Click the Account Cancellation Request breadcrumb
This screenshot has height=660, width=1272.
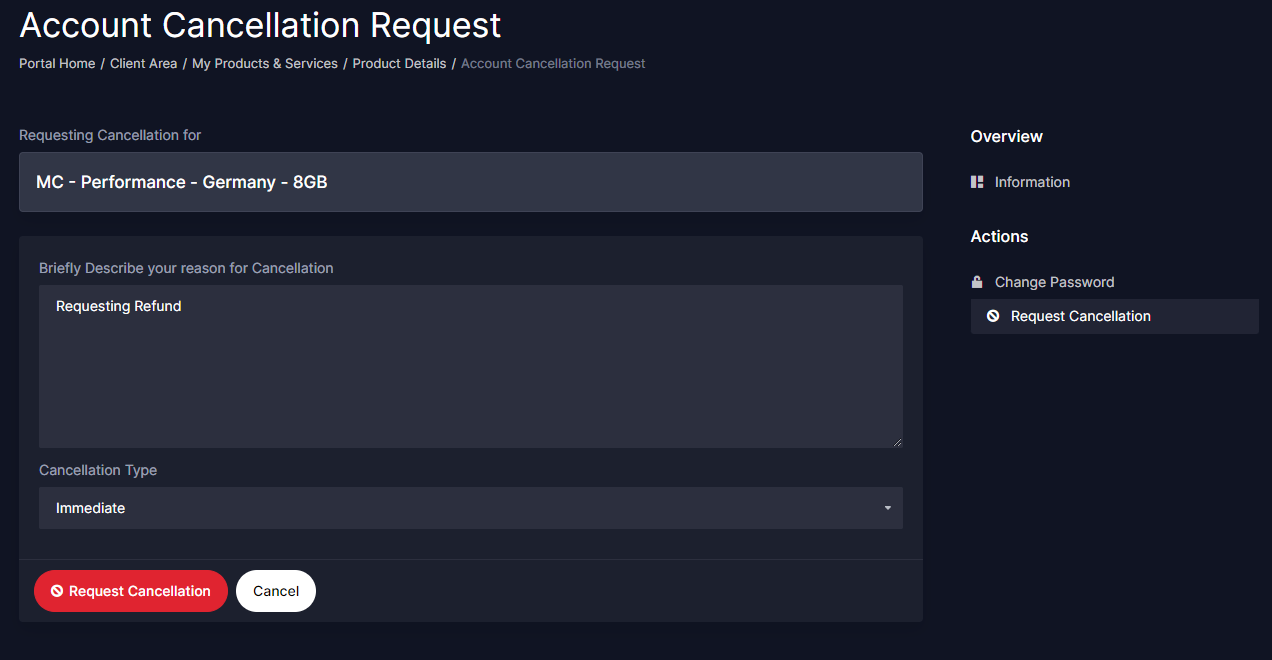pos(553,64)
